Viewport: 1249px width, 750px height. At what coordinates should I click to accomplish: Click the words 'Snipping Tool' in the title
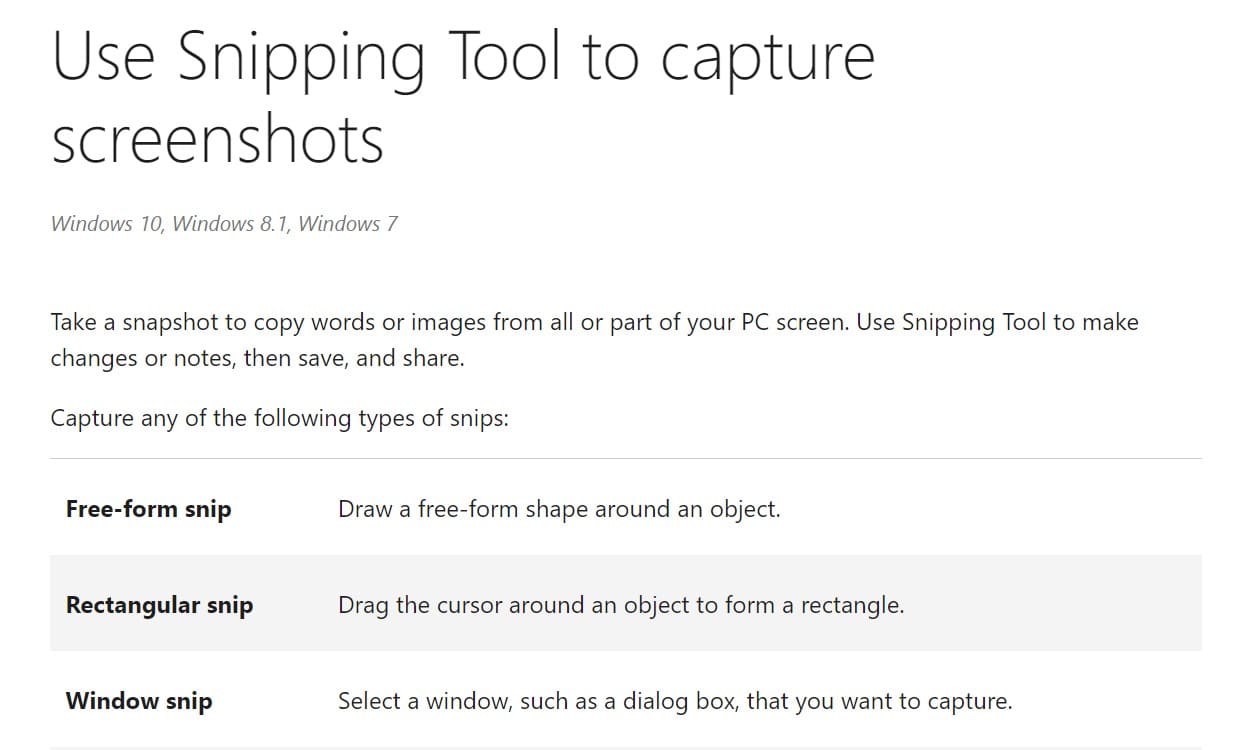pyautogui.click(x=368, y=58)
